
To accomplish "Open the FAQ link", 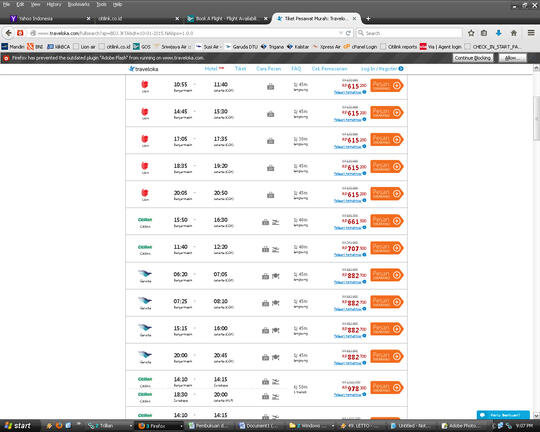I will click(x=296, y=69).
